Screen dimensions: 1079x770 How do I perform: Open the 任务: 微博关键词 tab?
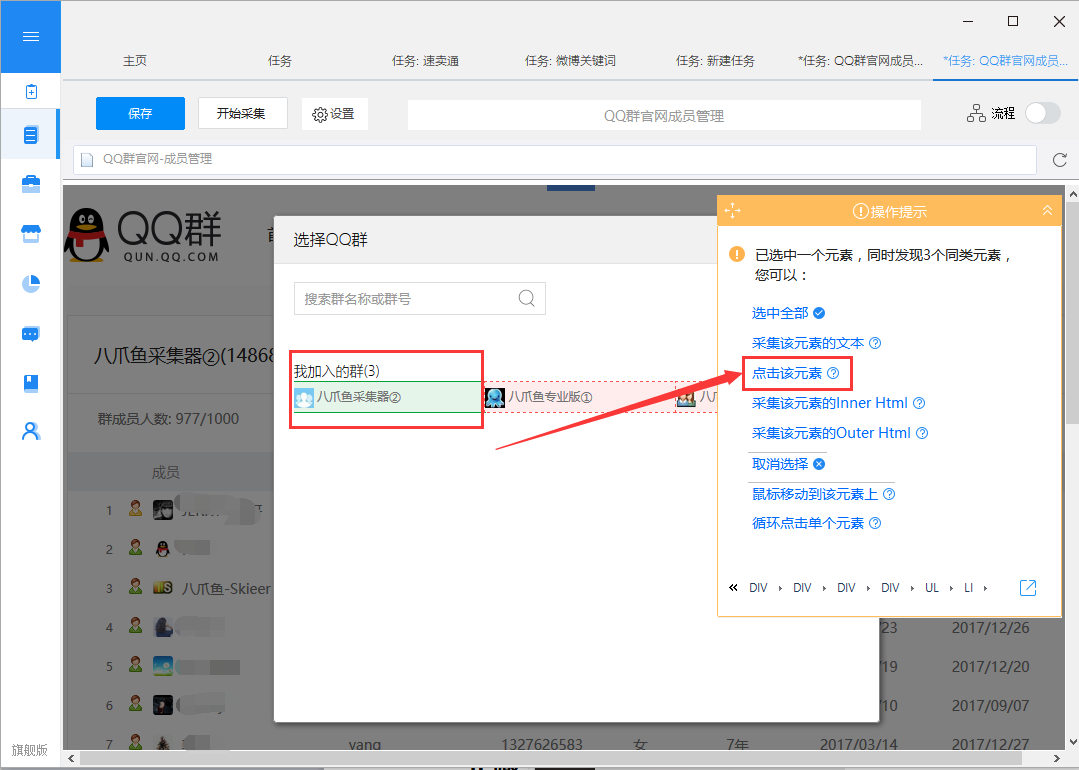pos(570,61)
